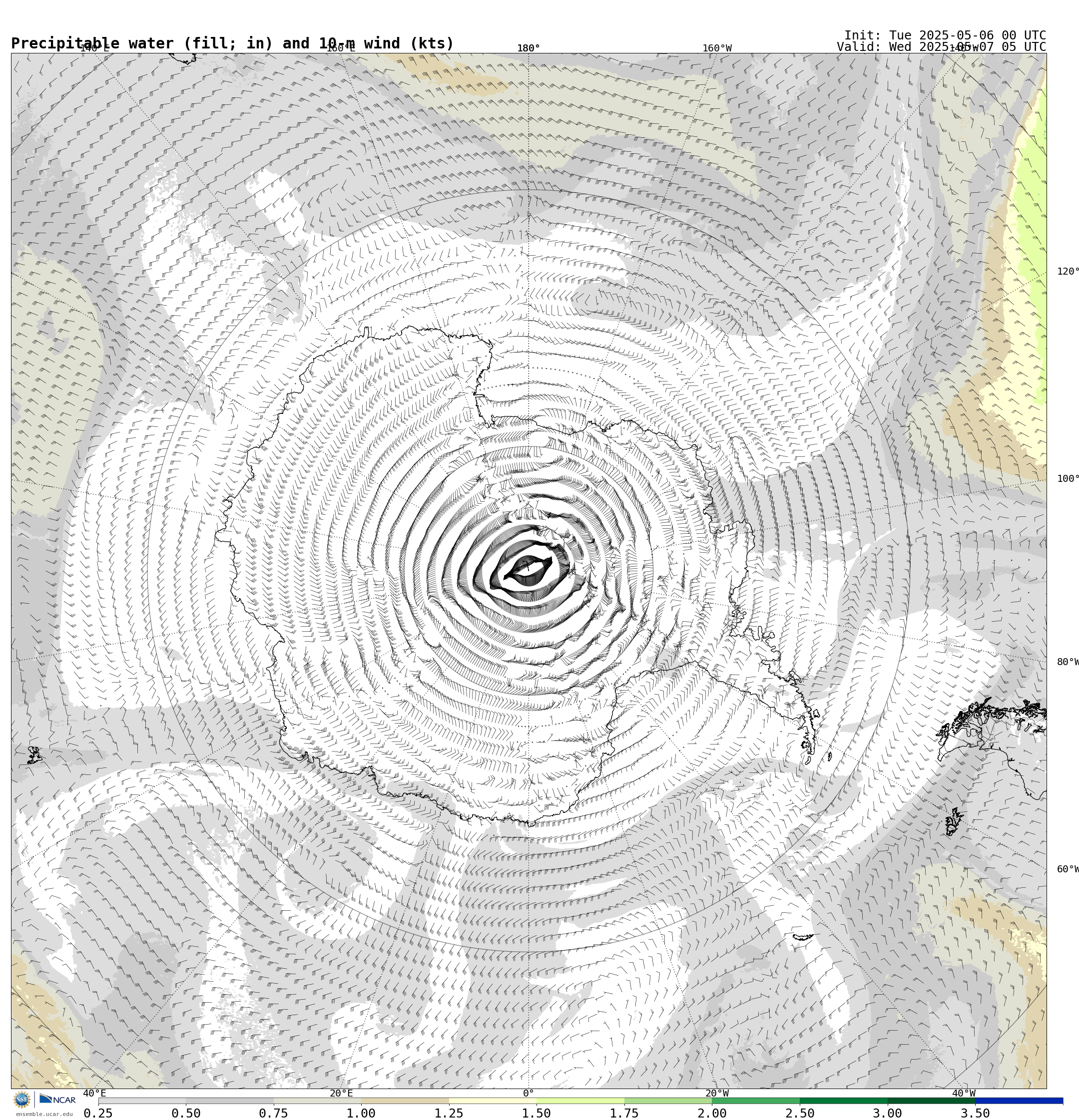Click the 1.75 colorbar tick label

[624, 1113]
